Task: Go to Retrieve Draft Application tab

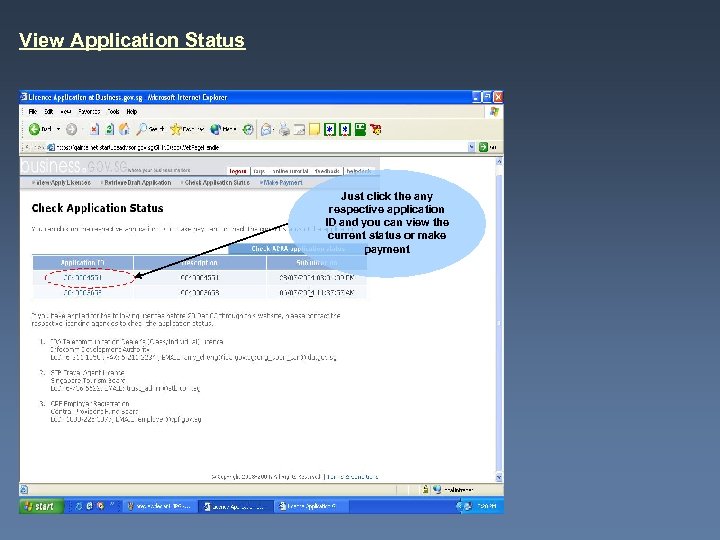Action: click(x=136, y=183)
